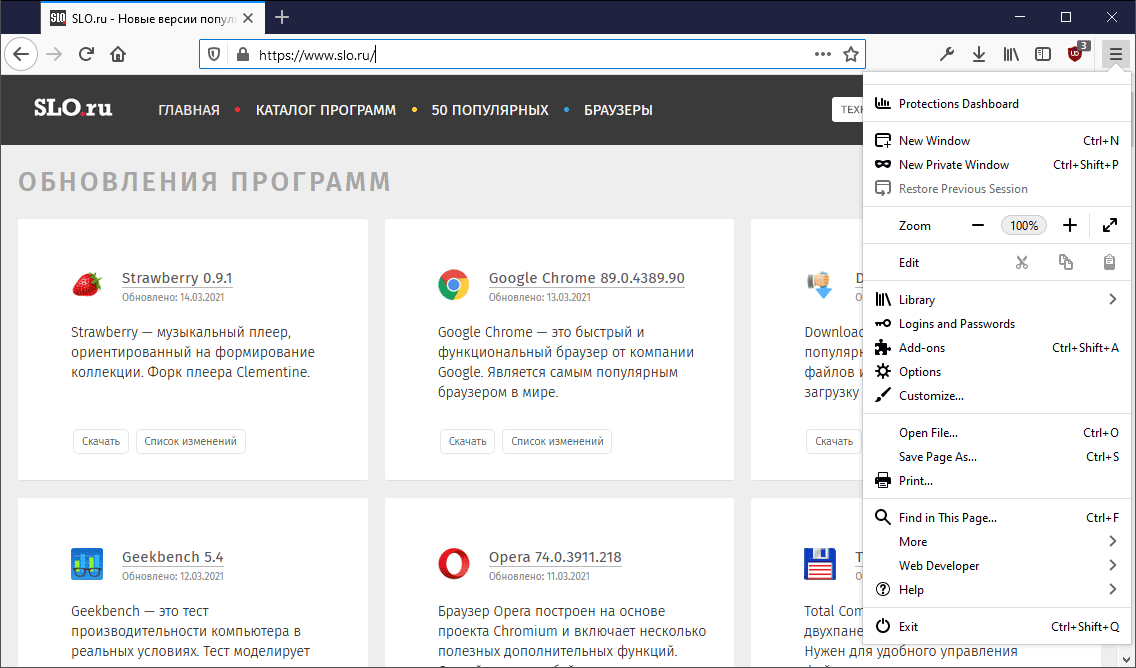Click the Opera logo icon
Image resolution: width=1136 pixels, height=668 pixels.
[454, 564]
